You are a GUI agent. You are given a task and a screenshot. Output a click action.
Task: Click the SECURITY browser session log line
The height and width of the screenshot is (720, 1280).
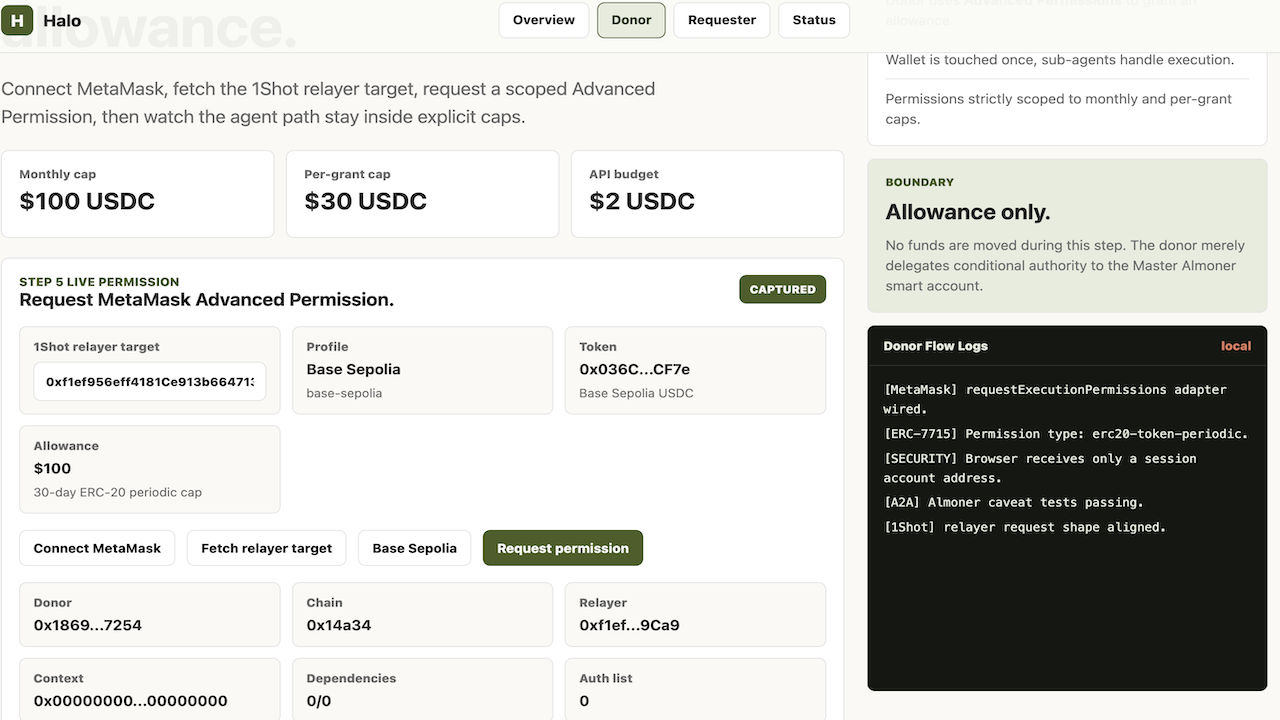coord(1040,468)
